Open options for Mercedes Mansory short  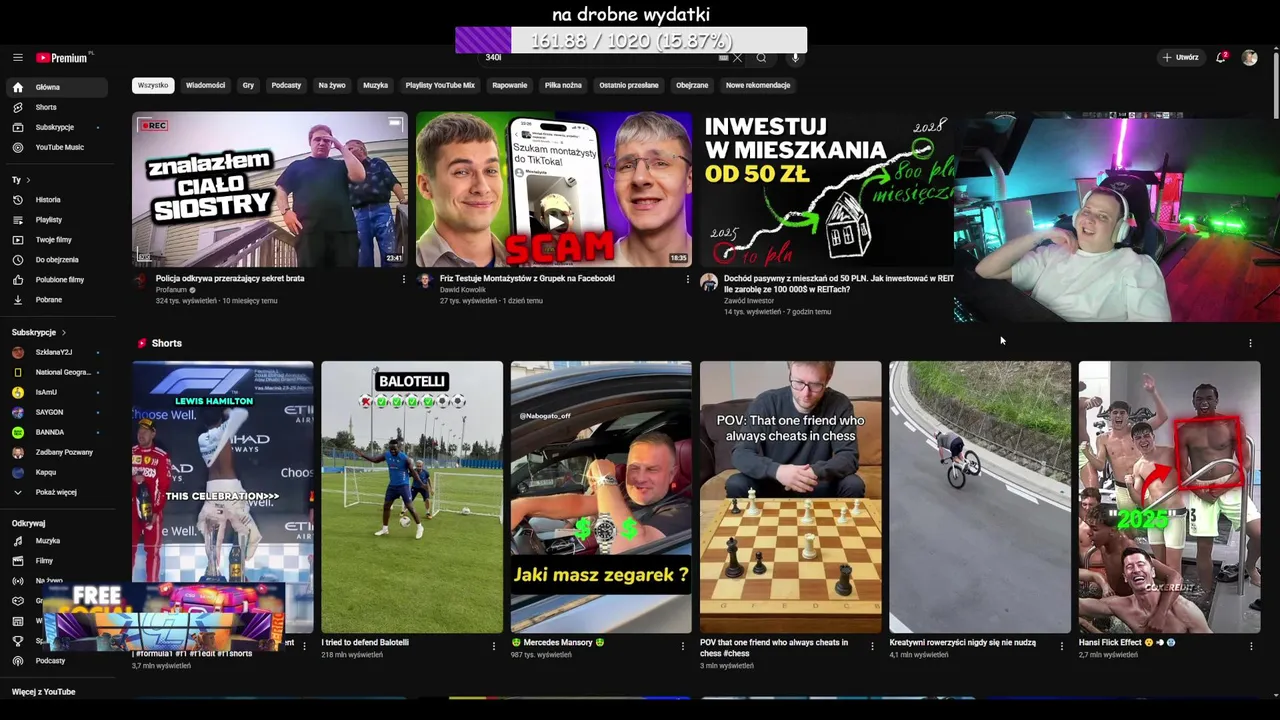[683, 646]
